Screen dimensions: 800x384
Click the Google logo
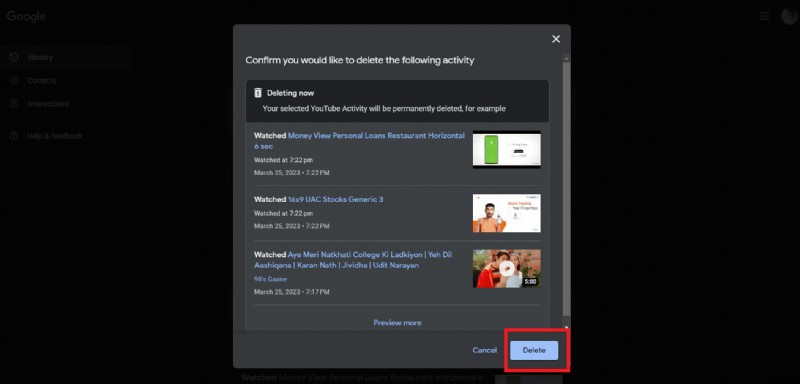pyautogui.click(x=26, y=16)
